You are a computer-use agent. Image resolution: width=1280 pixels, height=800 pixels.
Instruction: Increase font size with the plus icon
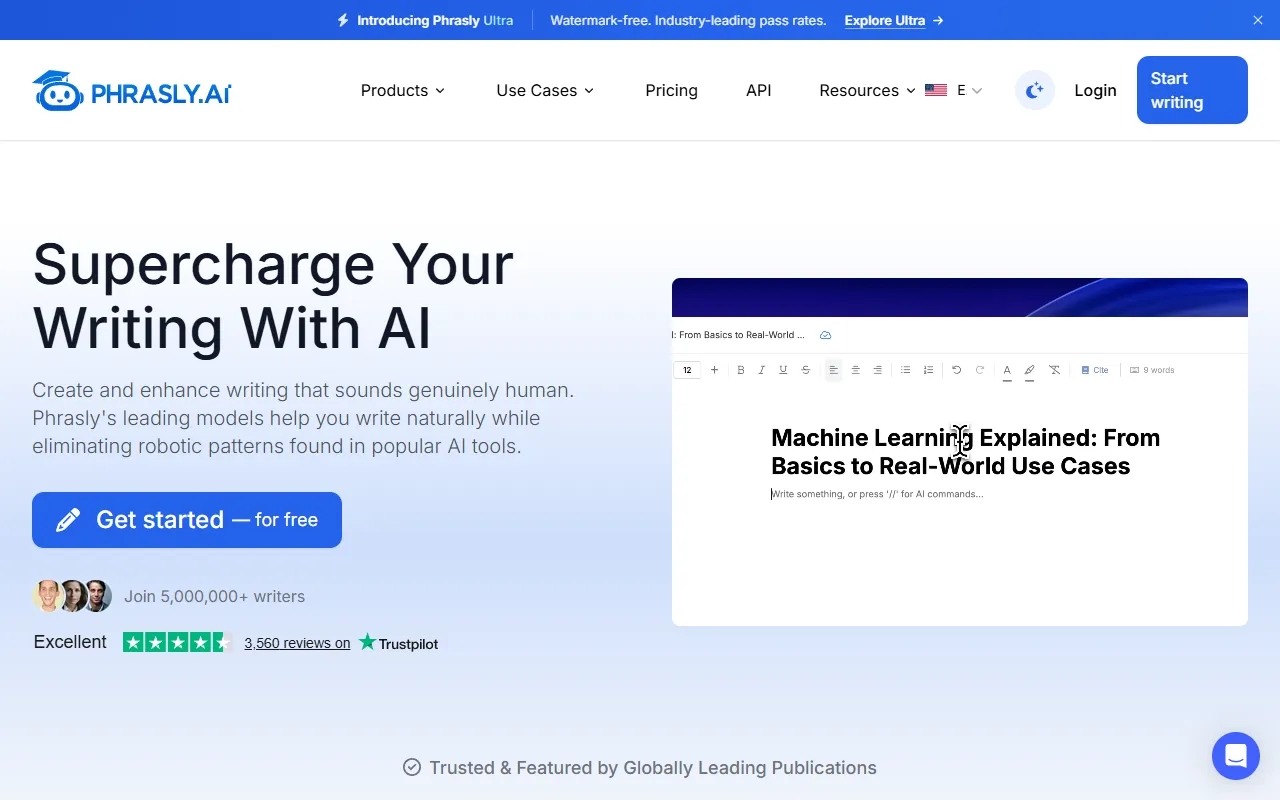point(714,370)
